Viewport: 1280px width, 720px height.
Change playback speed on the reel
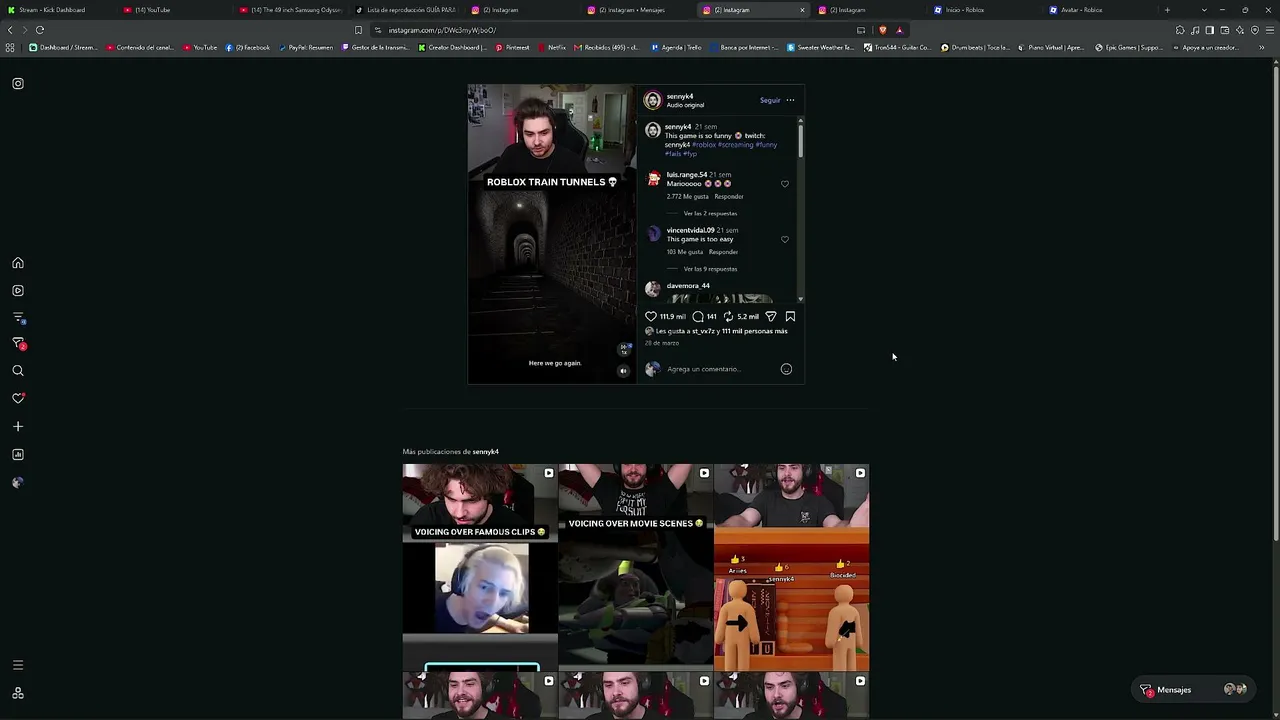[624, 349]
